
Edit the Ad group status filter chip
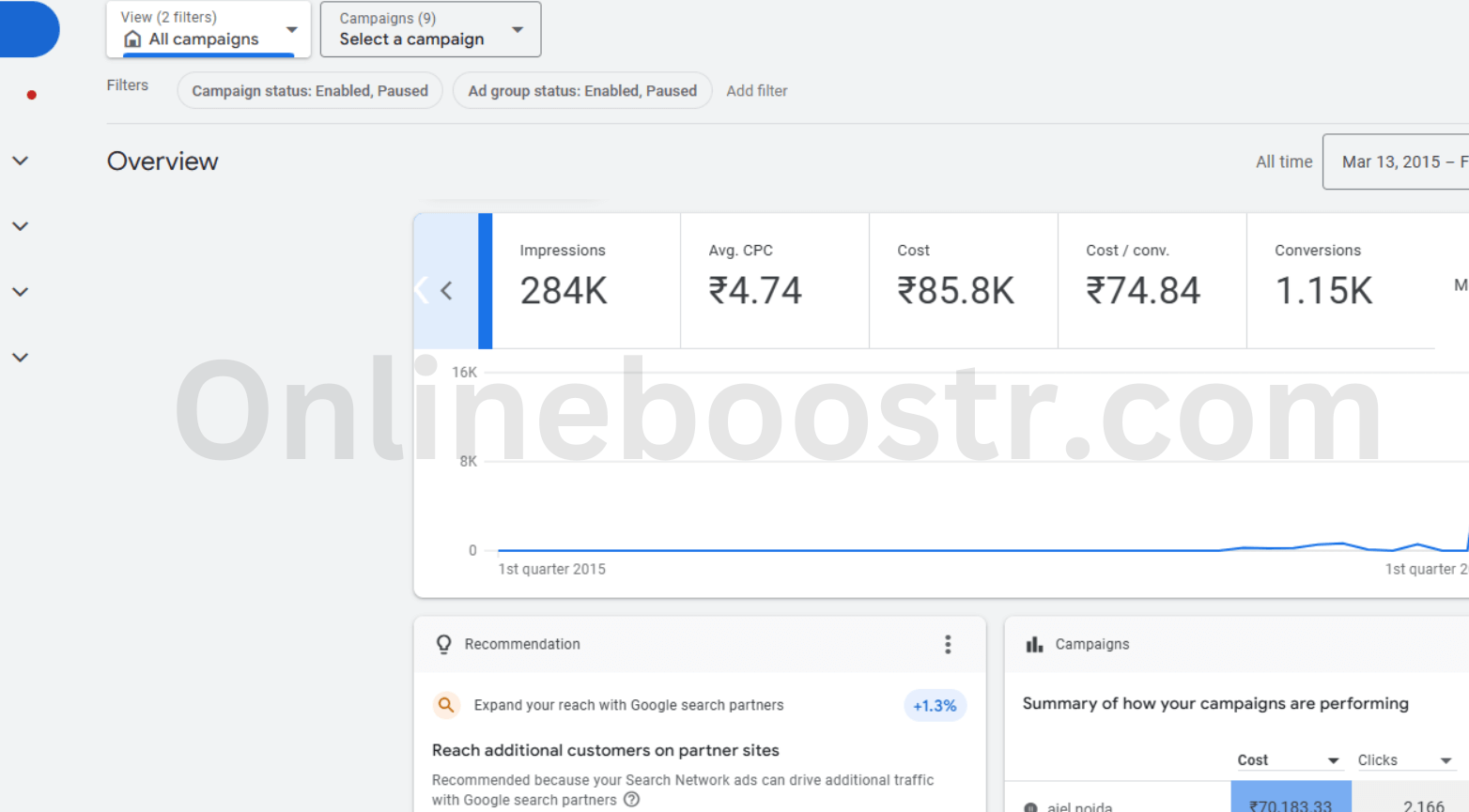point(582,91)
